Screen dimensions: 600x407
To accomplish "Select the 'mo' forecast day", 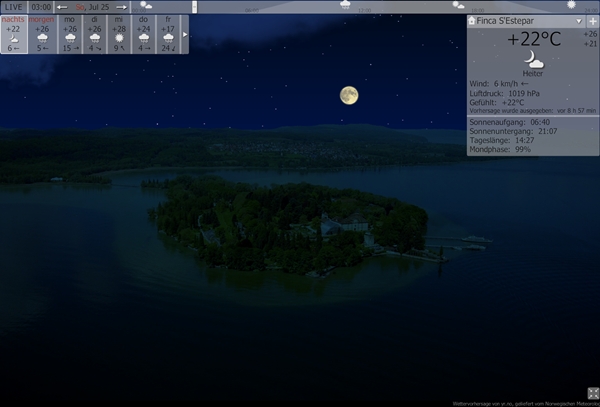I will click(70, 34).
